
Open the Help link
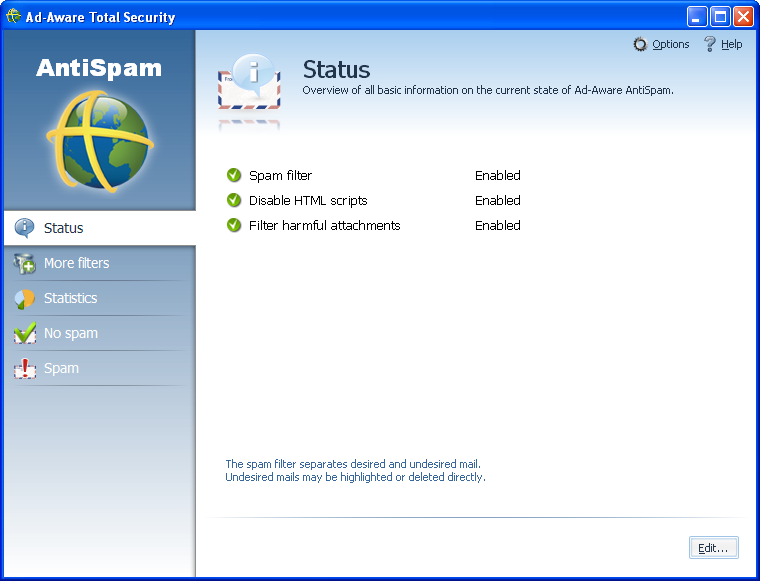[x=731, y=44]
